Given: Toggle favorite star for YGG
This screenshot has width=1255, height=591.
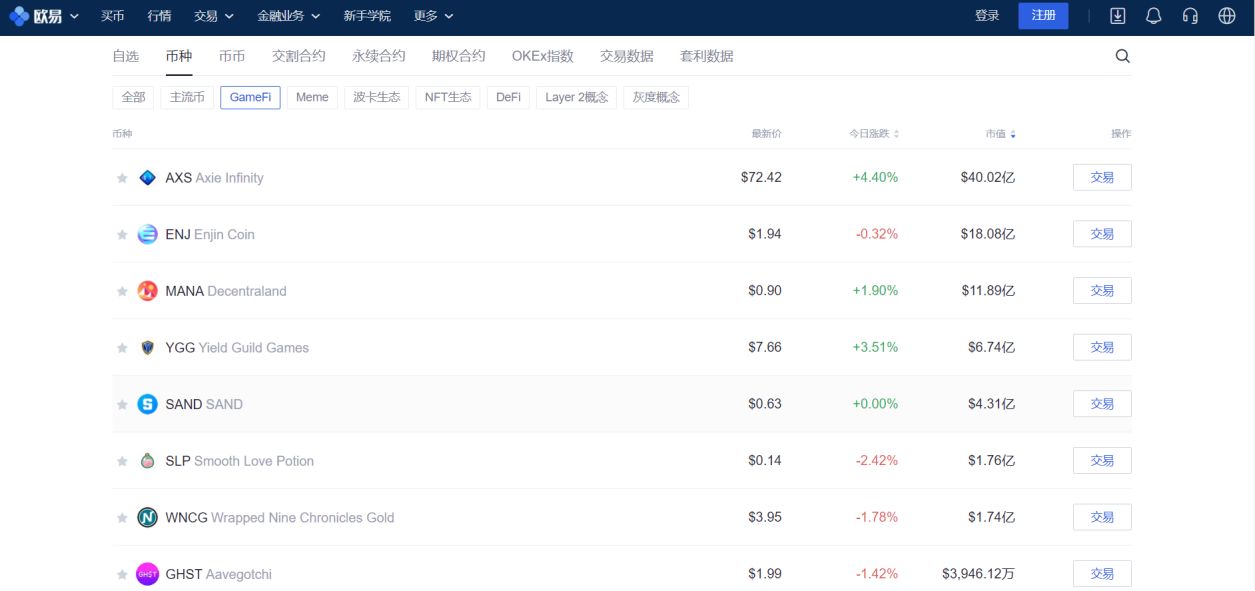Looking at the screenshot, I should (122, 348).
